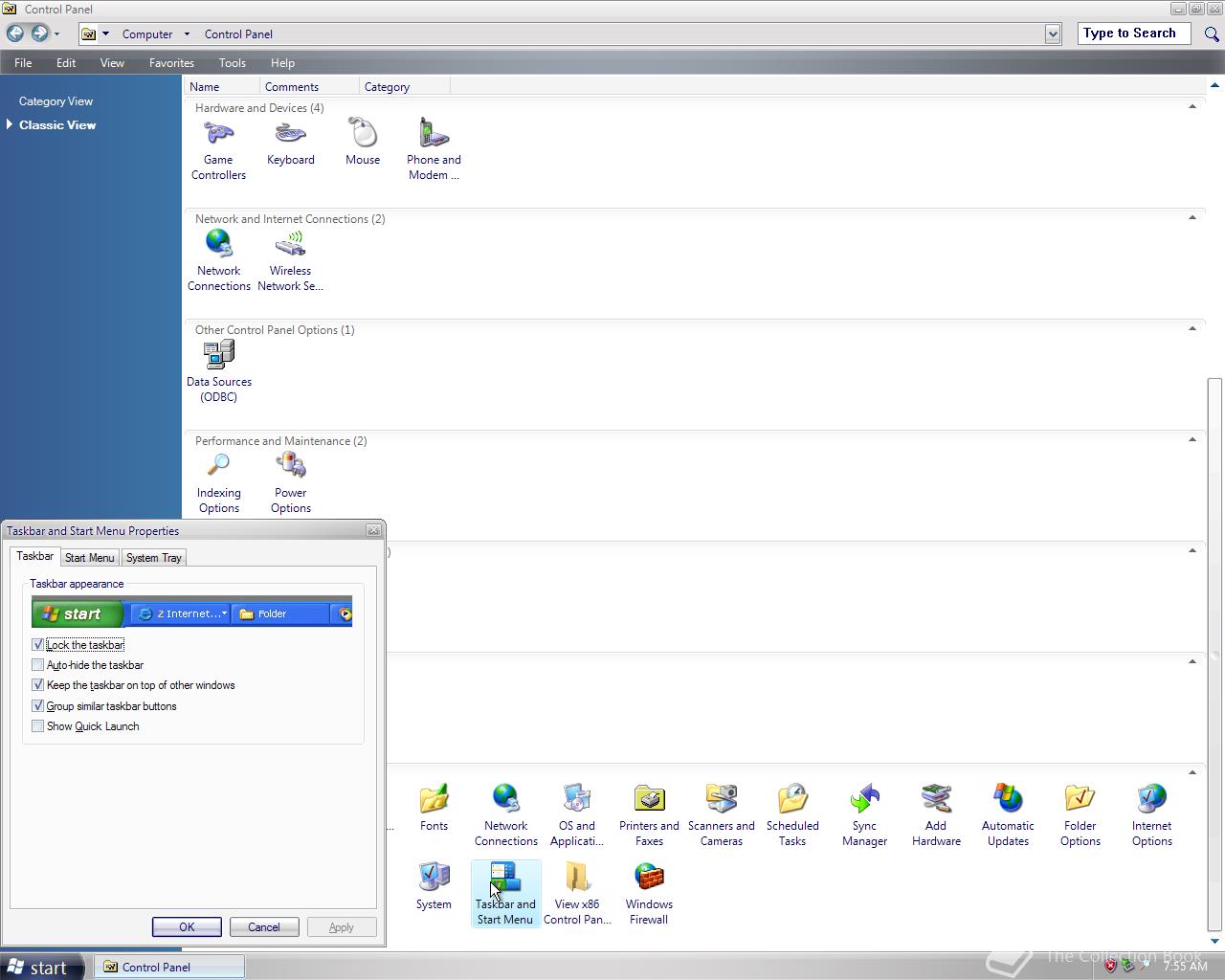Open View x86 Control Panel icons
1225x980 pixels.
(x=577, y=895)
